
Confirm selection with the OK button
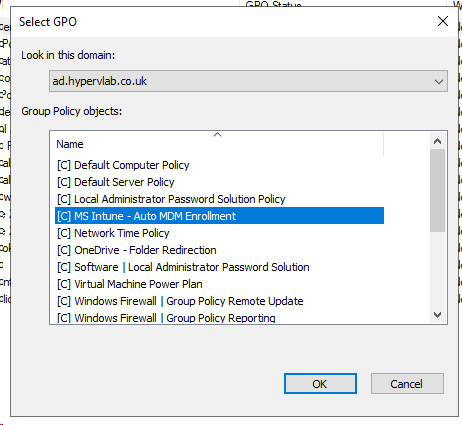pos(320,384)
